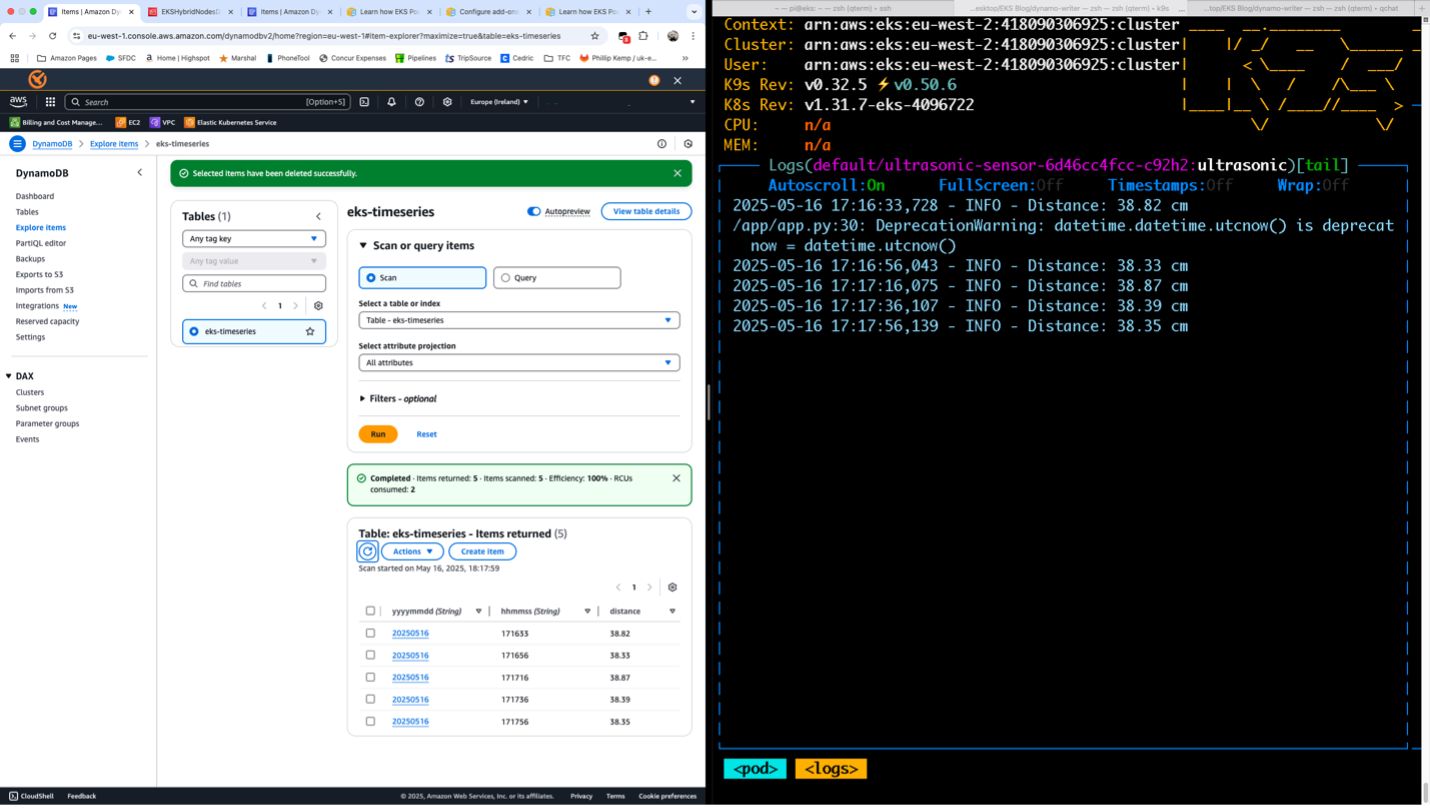Star the eks-timeseries table as favorite
Screen dimensions: 1430x809
click(x=310, y=331)
